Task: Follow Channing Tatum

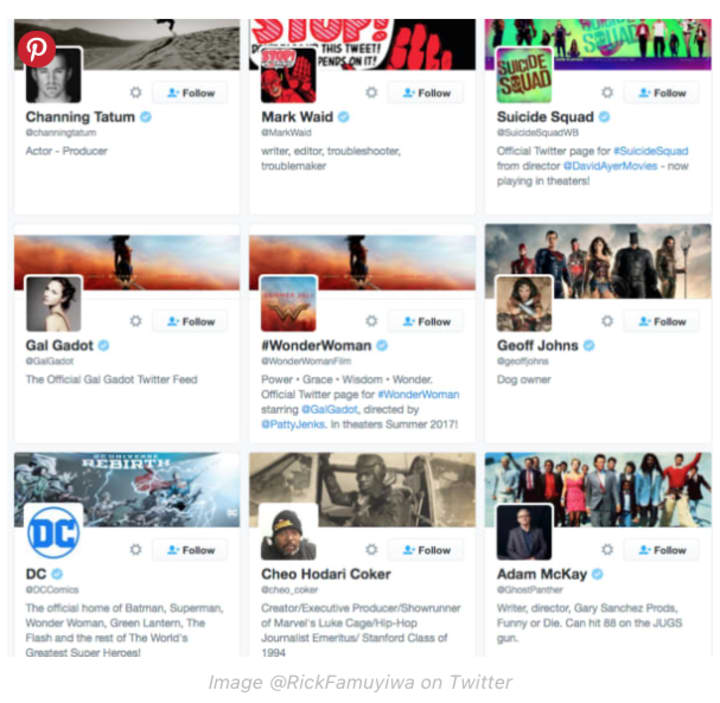Action: pyautogui.click(x=191, y=93)
